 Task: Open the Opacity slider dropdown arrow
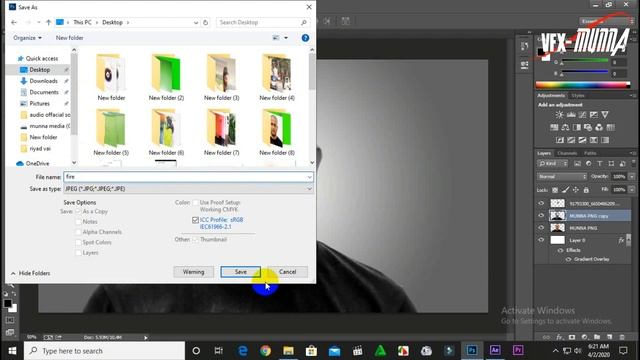(x=632, y=177)
